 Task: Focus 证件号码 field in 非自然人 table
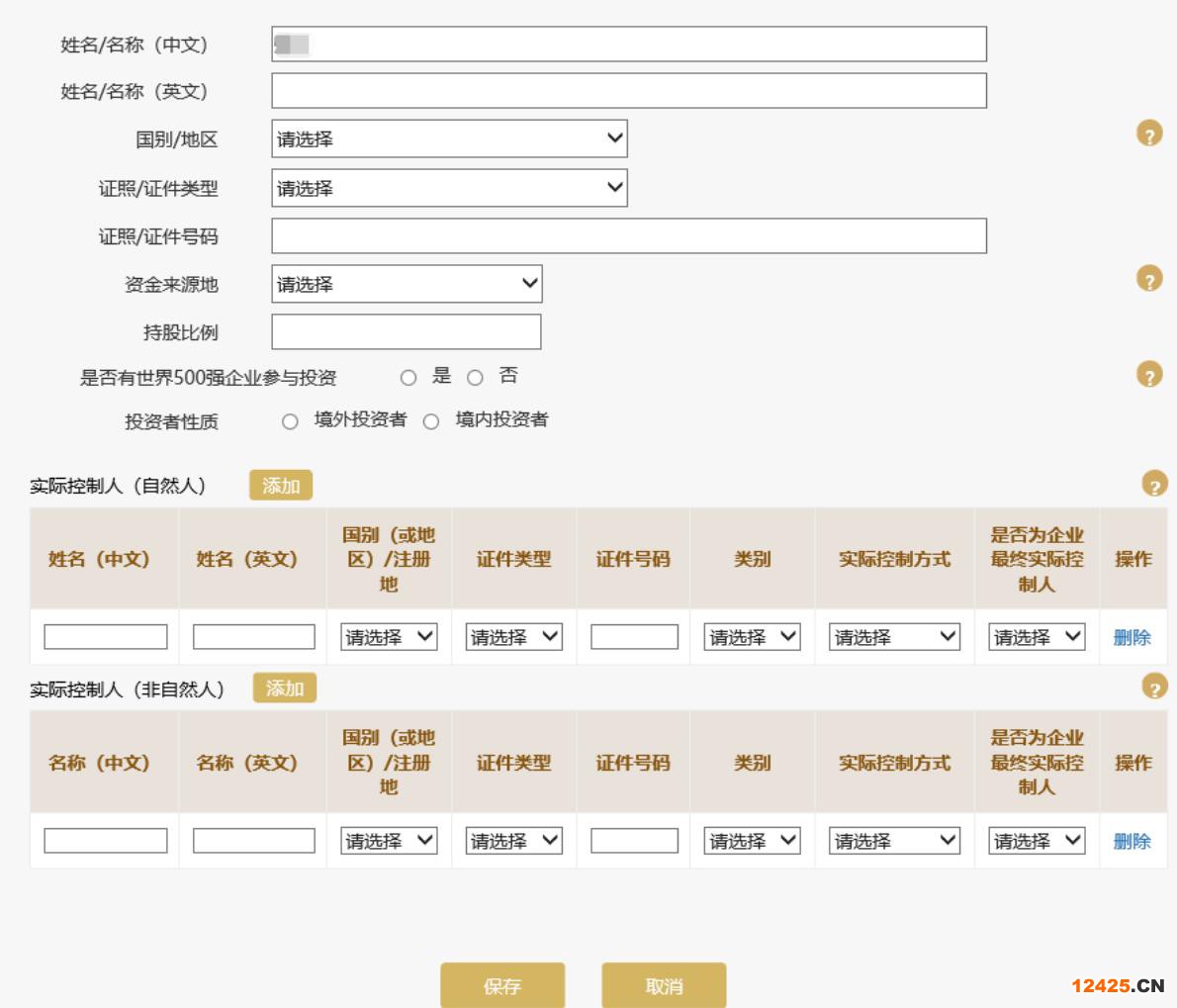click(634, 841)
